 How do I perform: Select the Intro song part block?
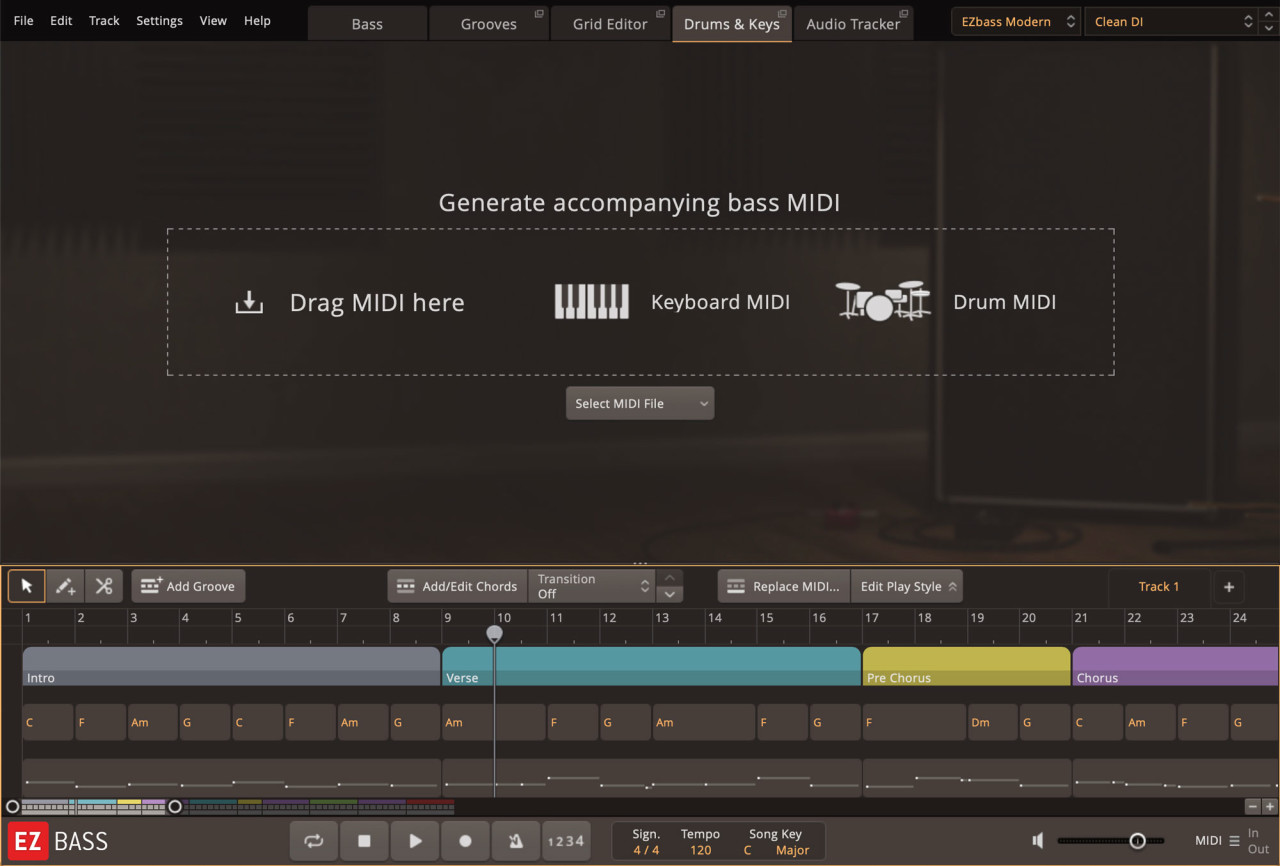tap(231, 666)
